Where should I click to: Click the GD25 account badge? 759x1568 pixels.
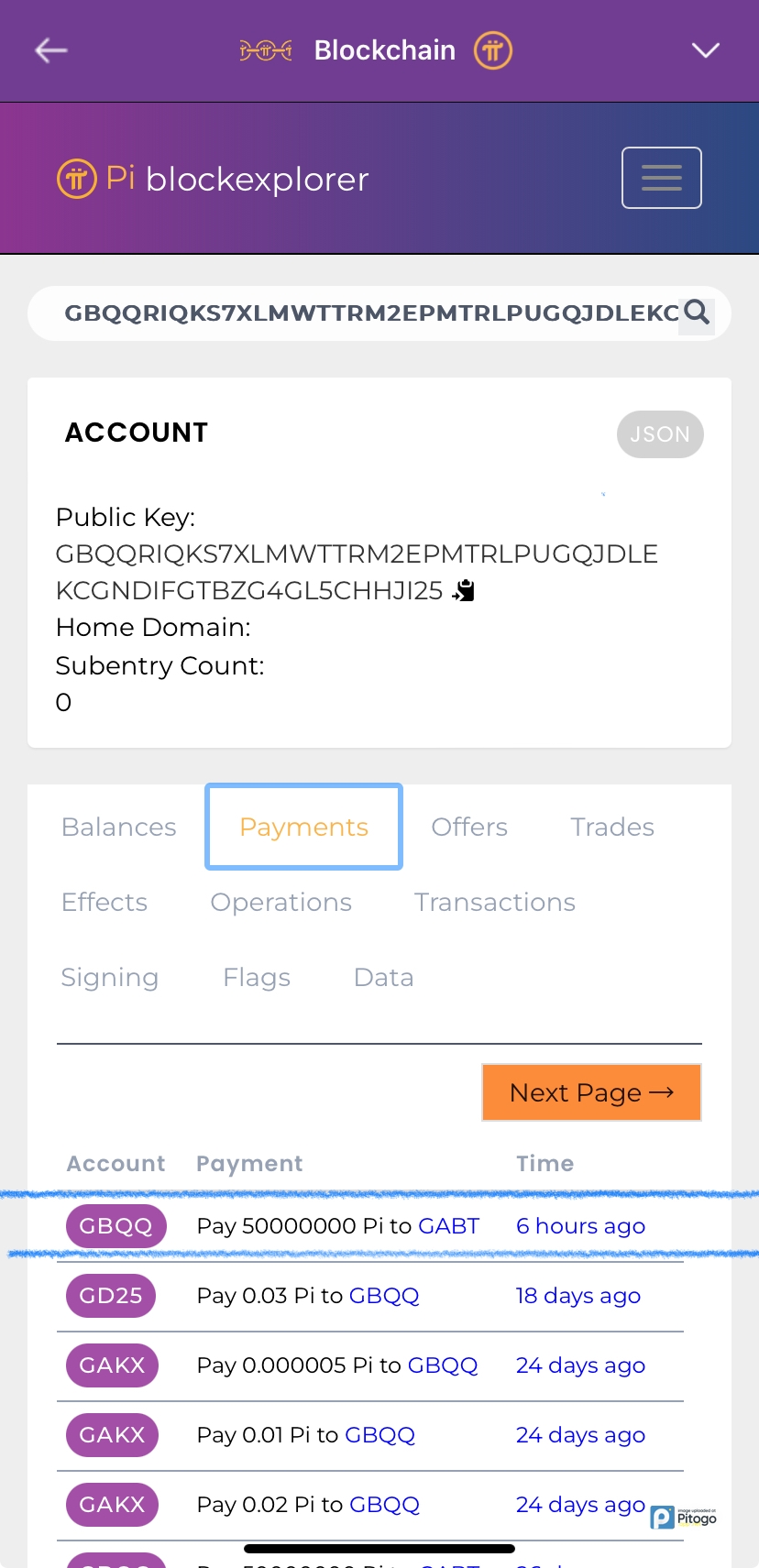click(111, 1296)
